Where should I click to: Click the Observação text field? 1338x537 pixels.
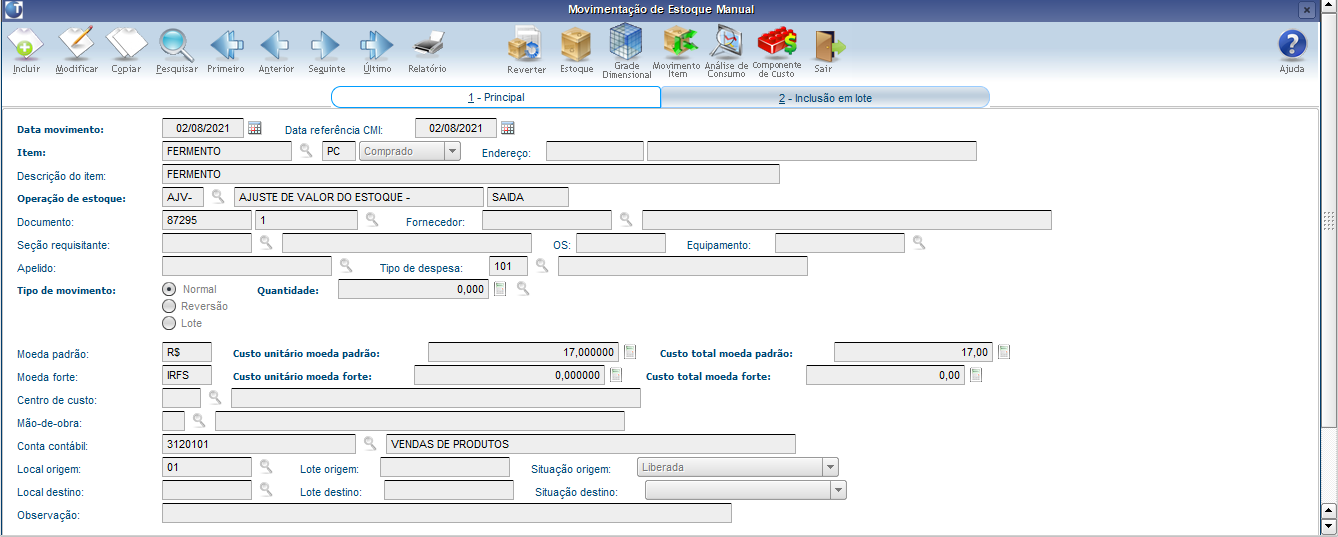click(447, 513)
